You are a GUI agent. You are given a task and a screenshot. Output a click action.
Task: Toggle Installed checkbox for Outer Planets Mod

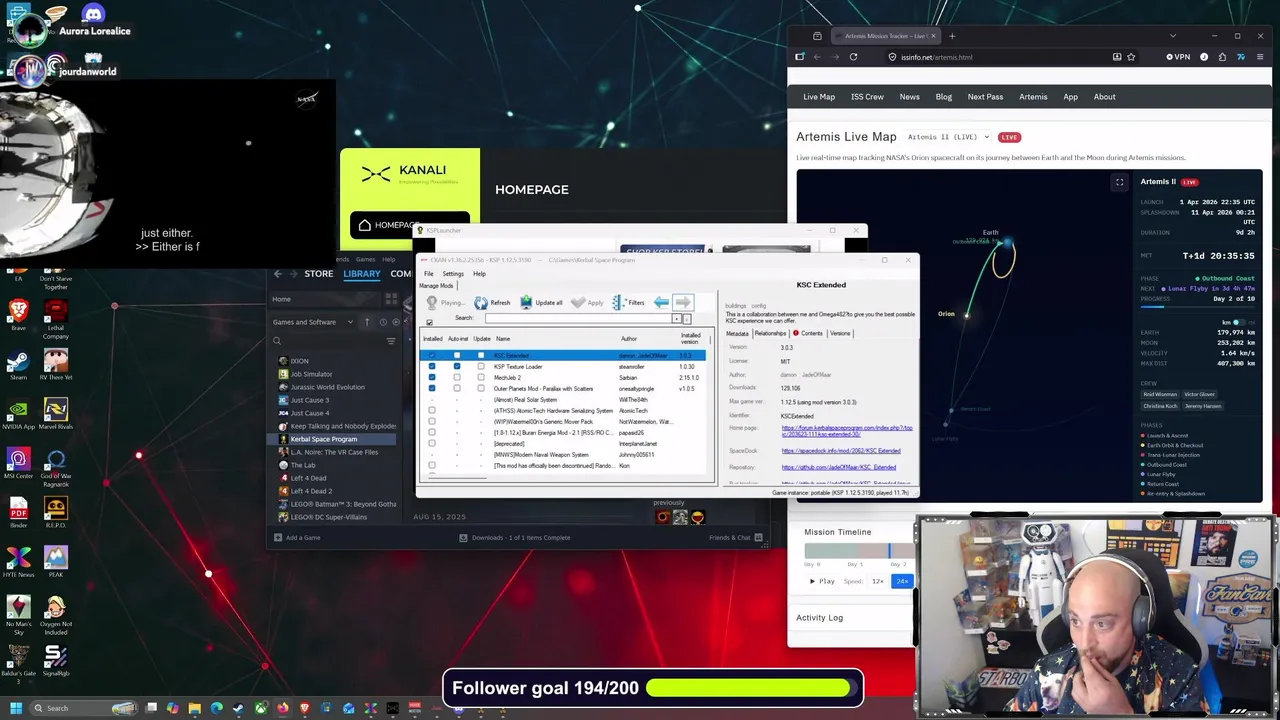click(x=432, y=389)
